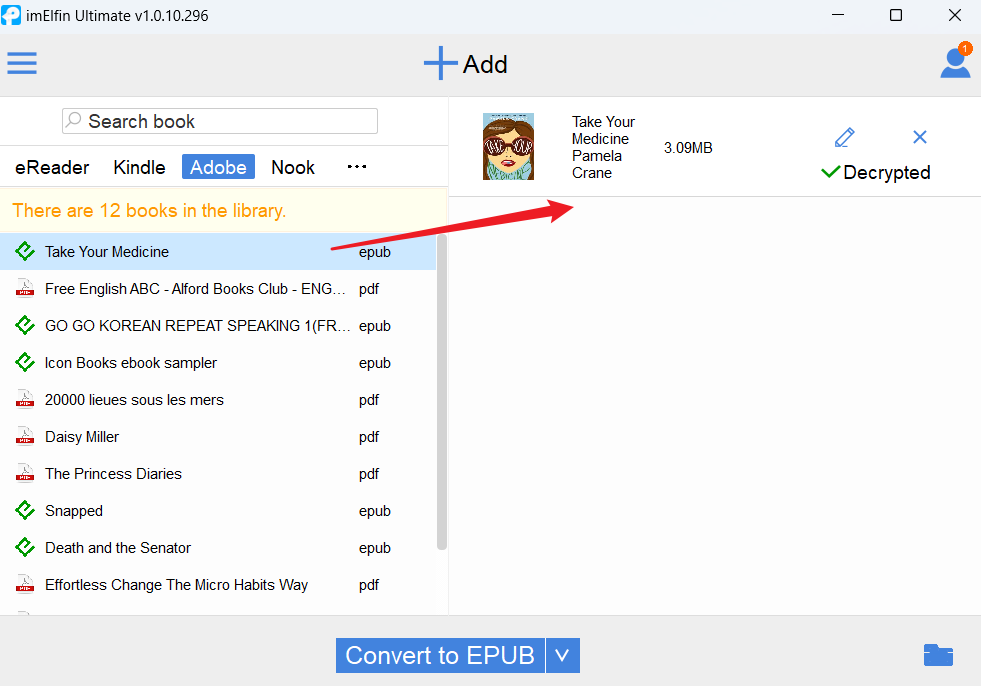Image resolution: width=981 pixels, height=686 pixels.
Task: Click the Add button
Action: click(x=465, y=64)
